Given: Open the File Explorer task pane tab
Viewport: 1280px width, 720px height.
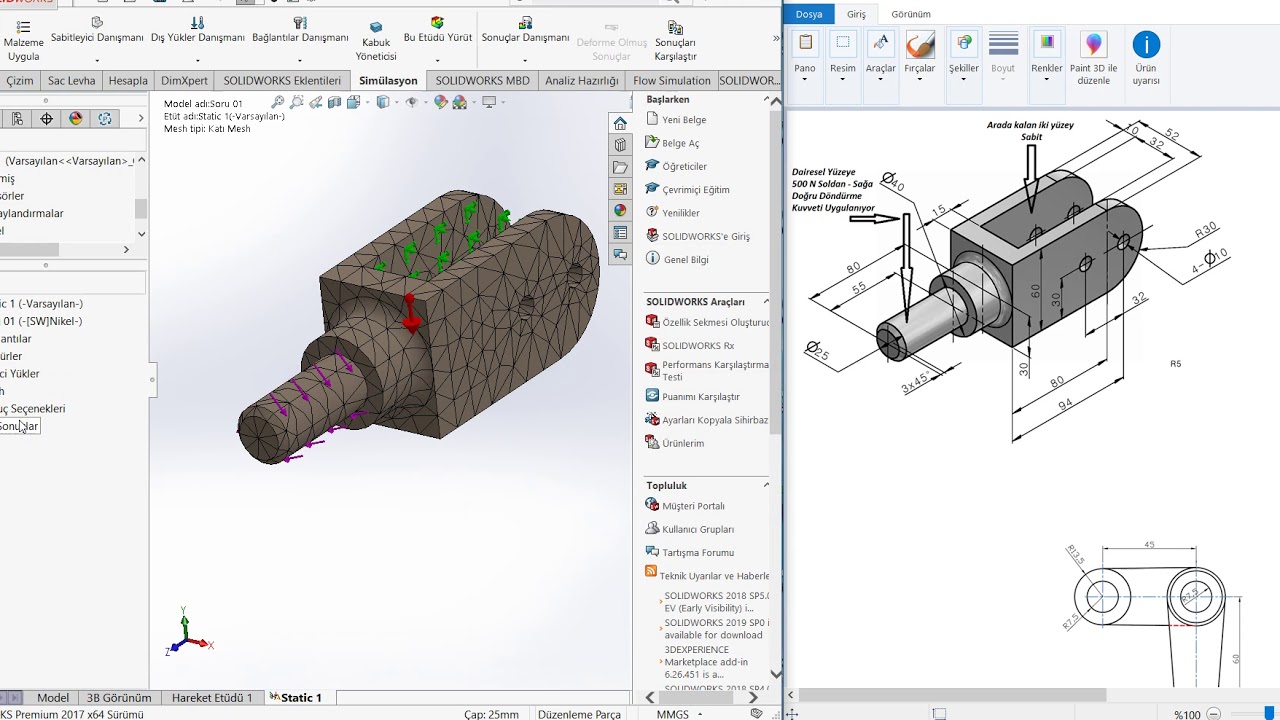Looking at the screenshot, I should point(620,167).
